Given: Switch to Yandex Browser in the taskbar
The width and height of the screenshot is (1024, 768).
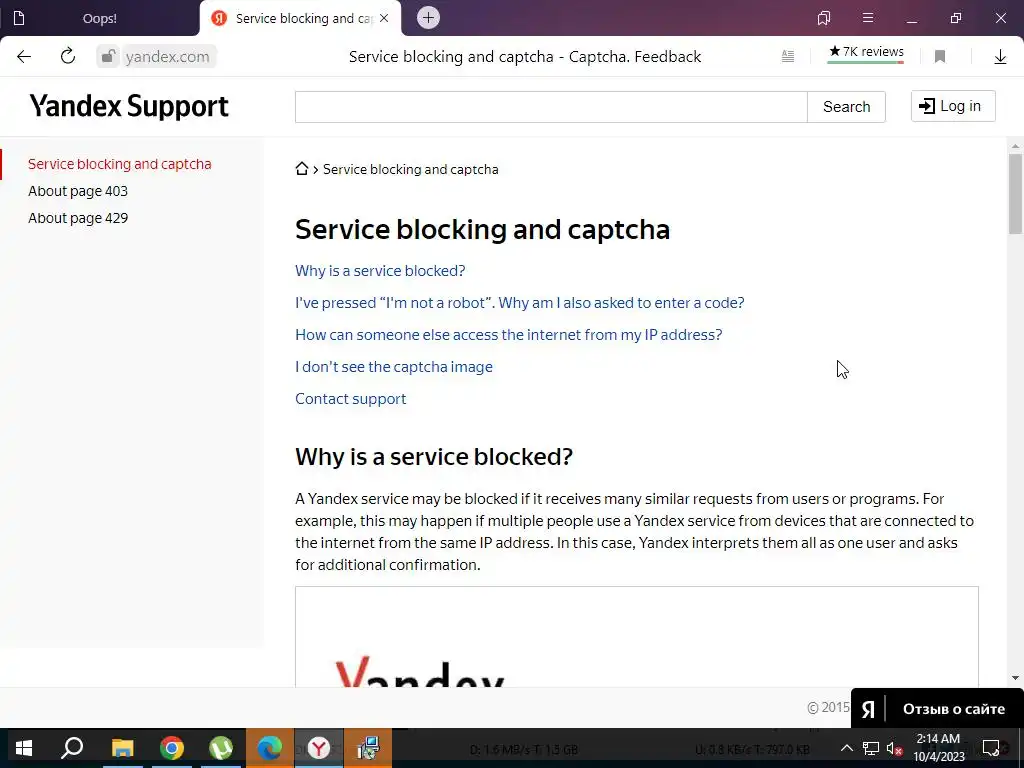Looking at the screenshot, I should point(319,748).
